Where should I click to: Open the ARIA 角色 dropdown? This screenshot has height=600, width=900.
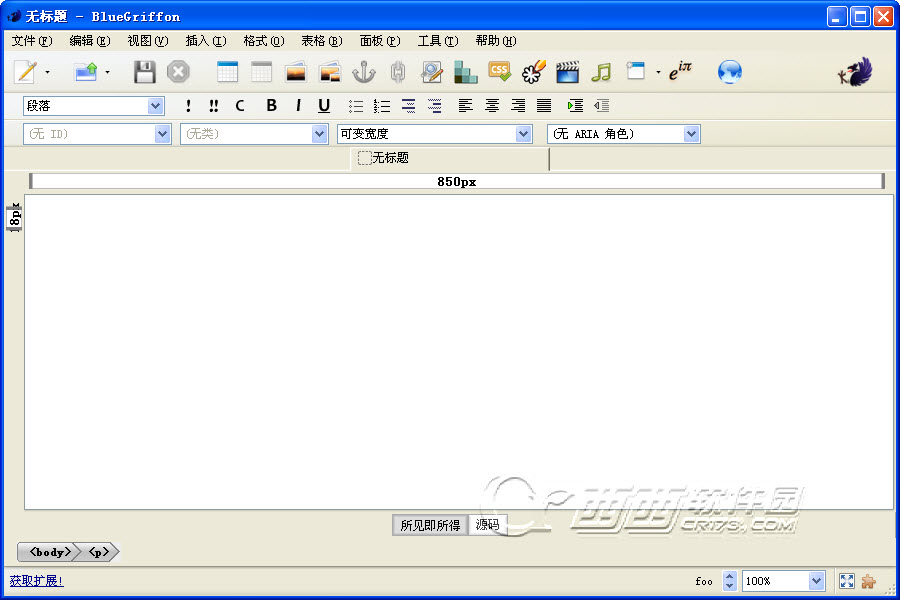tap(691, 134)
